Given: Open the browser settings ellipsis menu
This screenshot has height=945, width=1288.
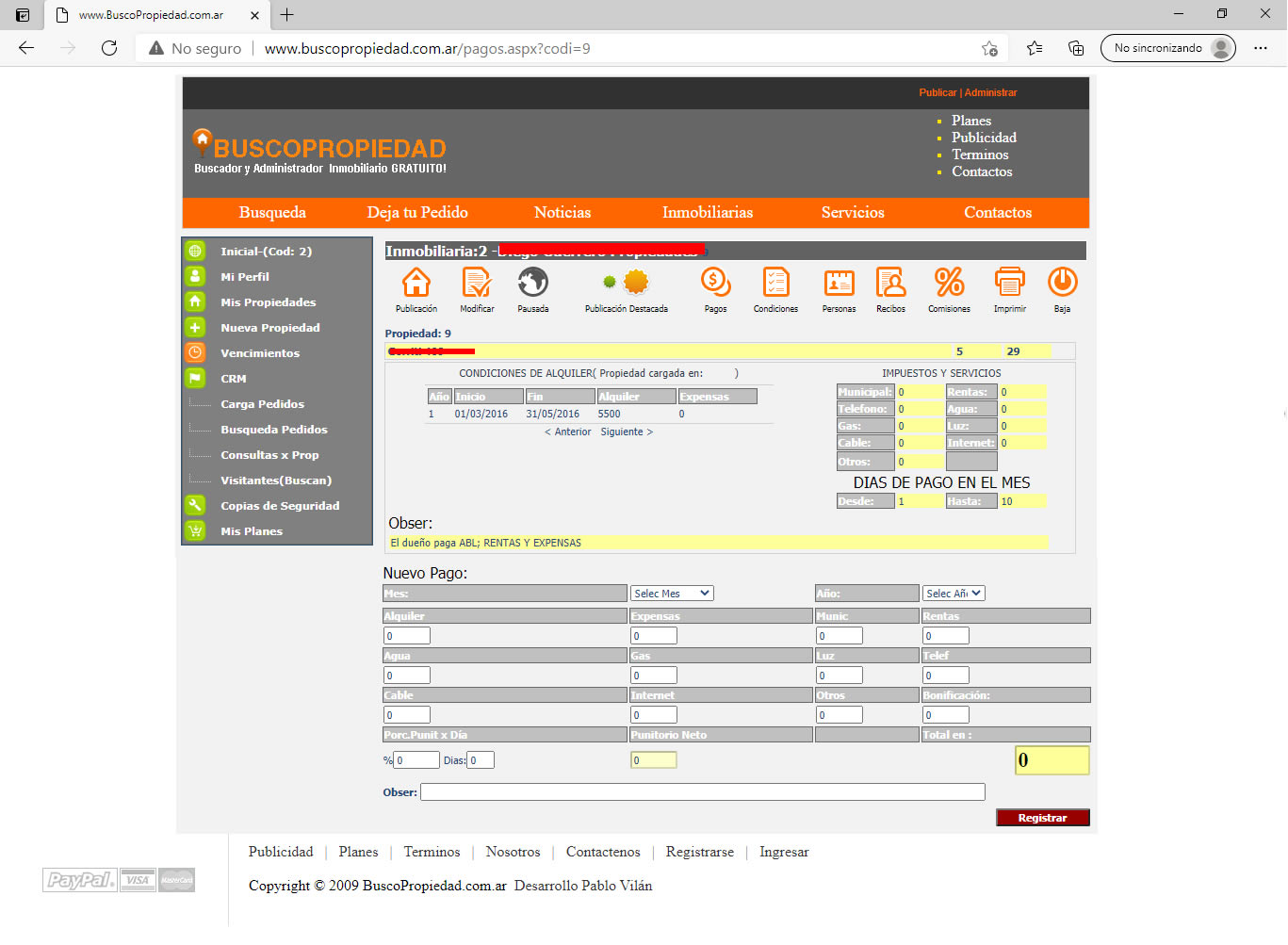Looking at the screenshot, I should click(x=1261, y=48).
